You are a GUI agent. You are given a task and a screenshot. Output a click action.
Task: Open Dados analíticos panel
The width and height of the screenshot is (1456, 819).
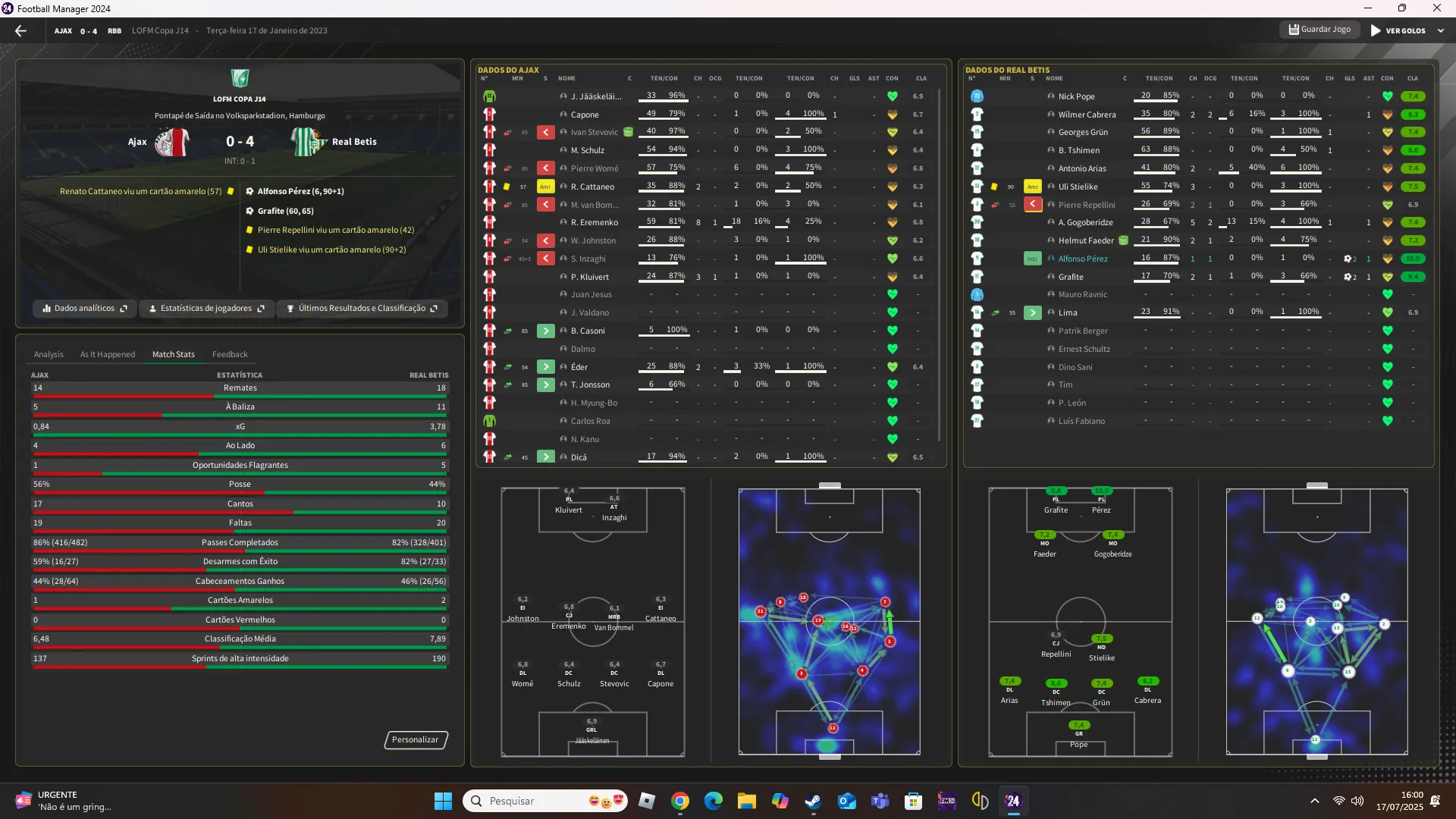point(84,309)
